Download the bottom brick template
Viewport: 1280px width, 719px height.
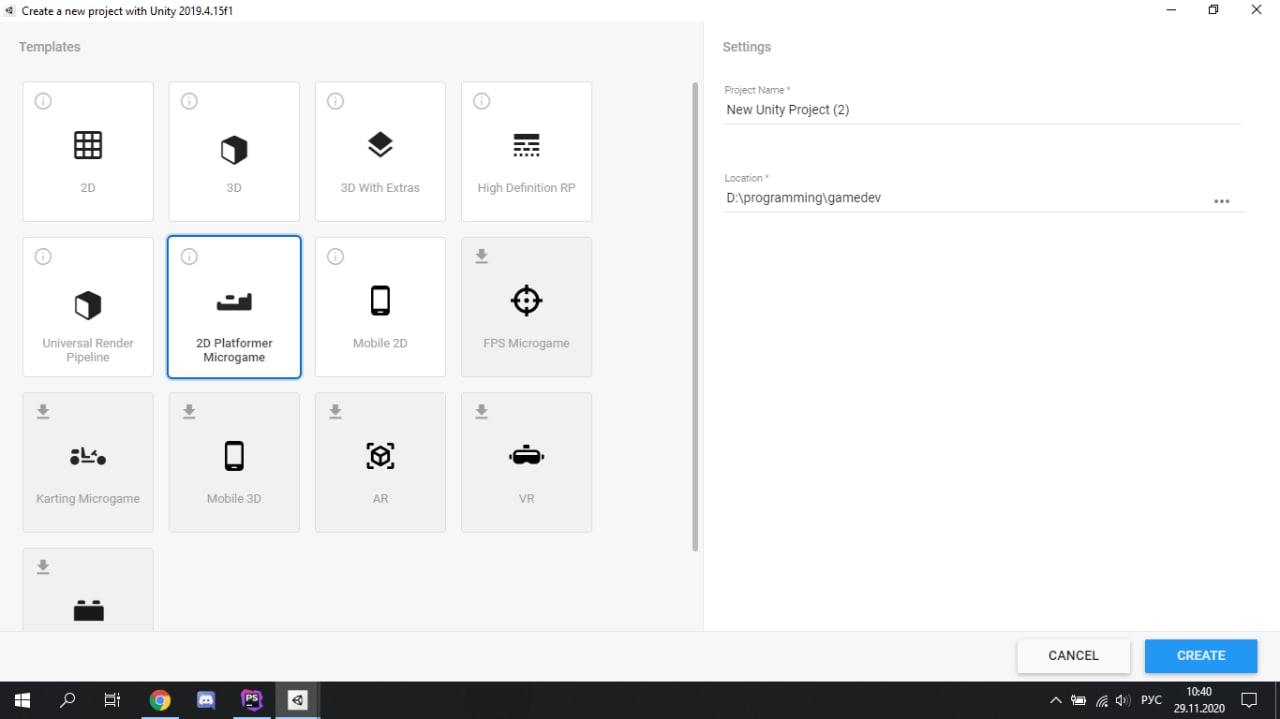[x=43, y=567]
